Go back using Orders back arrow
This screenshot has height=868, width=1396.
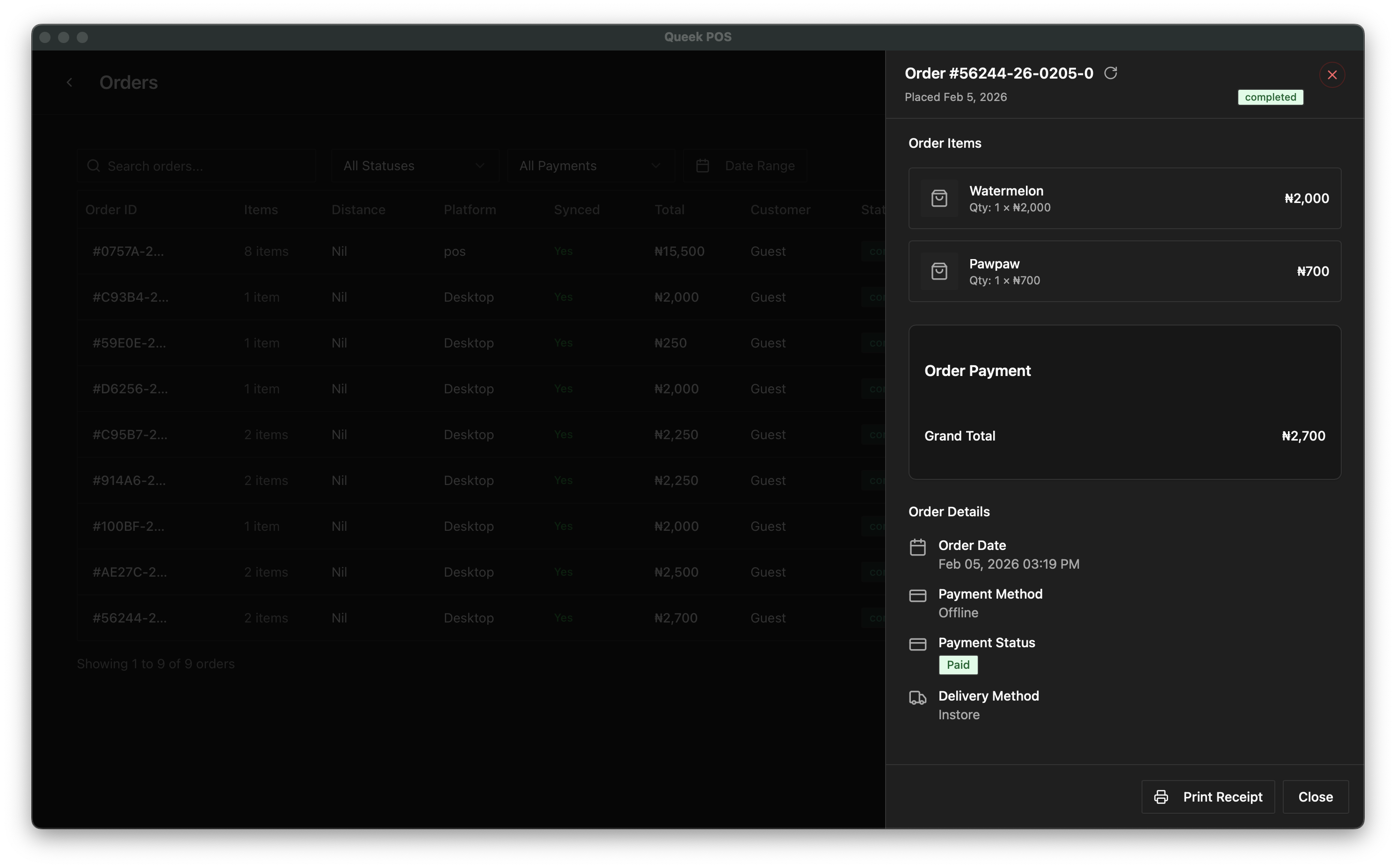[70, 83]
